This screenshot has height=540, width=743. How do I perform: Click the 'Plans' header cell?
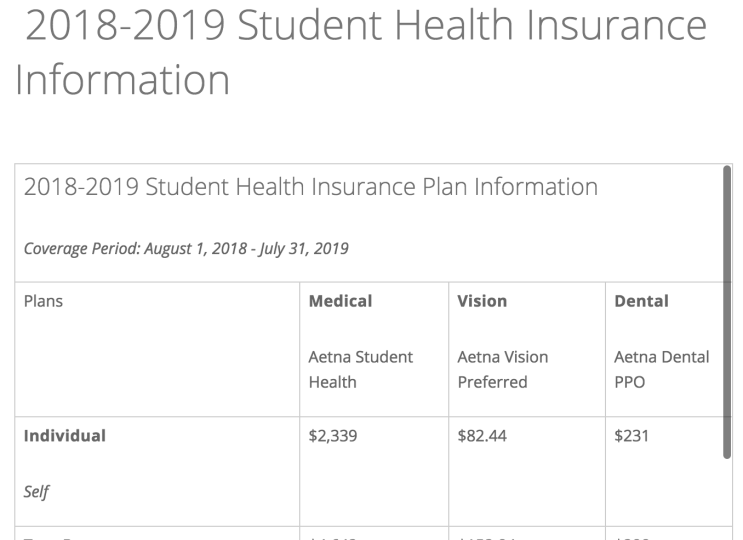point(44,301)
